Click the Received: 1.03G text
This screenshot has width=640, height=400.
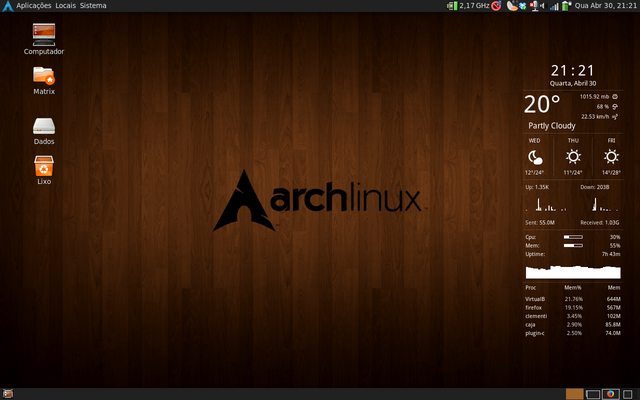(x=600, y=223)
